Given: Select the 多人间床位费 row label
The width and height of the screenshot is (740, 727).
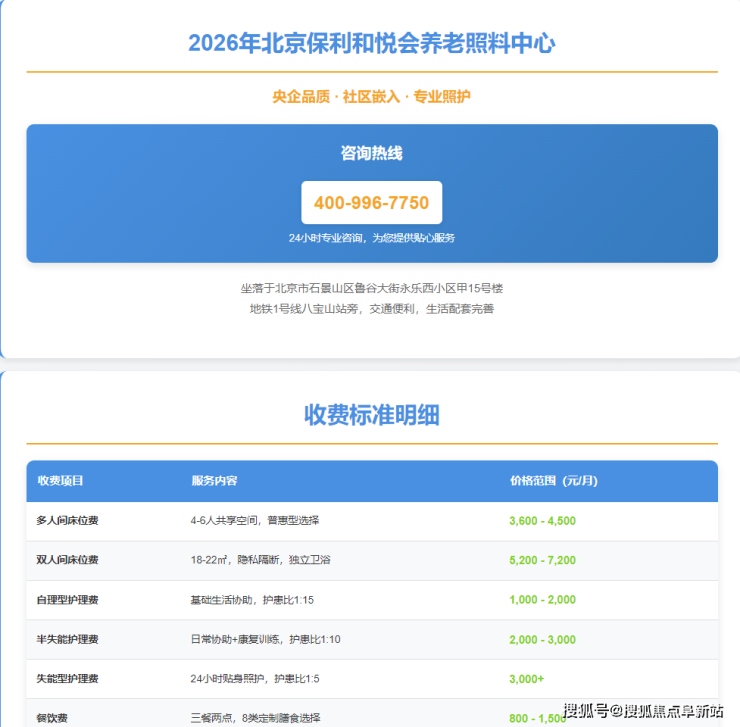Looking at the screenshot, I should [68, 521].
